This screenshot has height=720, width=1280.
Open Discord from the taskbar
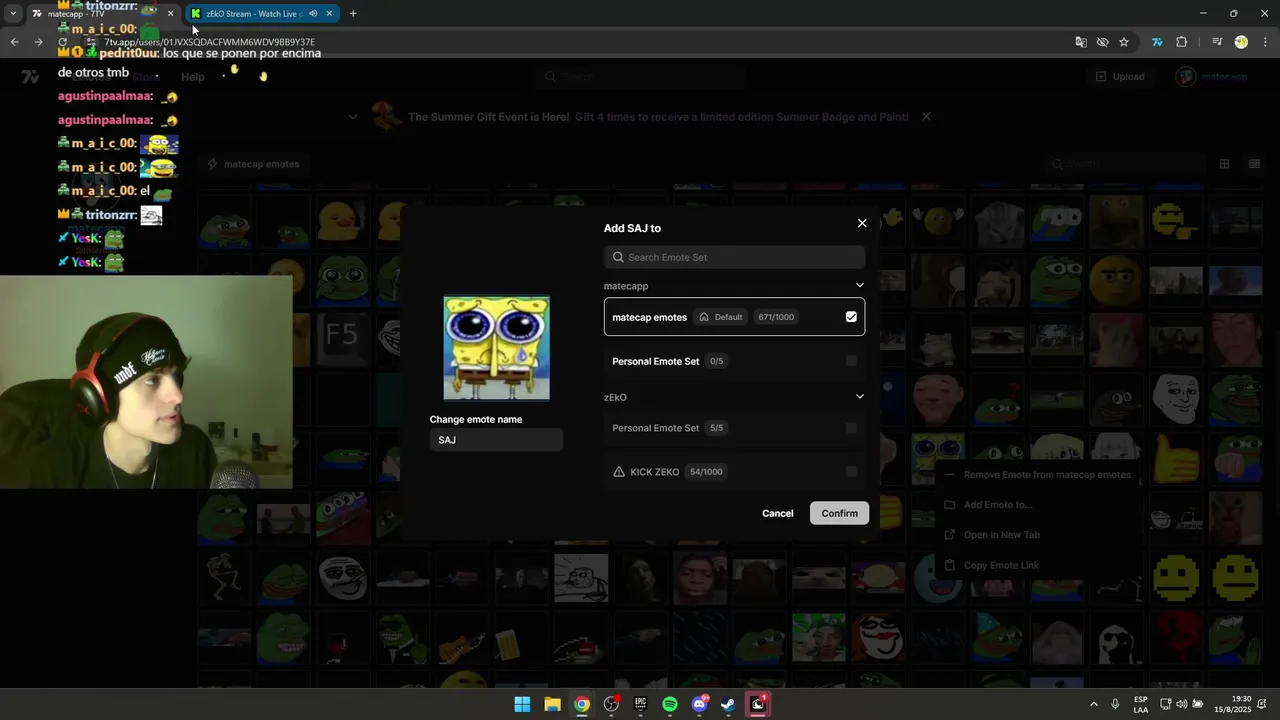point(699,704)
